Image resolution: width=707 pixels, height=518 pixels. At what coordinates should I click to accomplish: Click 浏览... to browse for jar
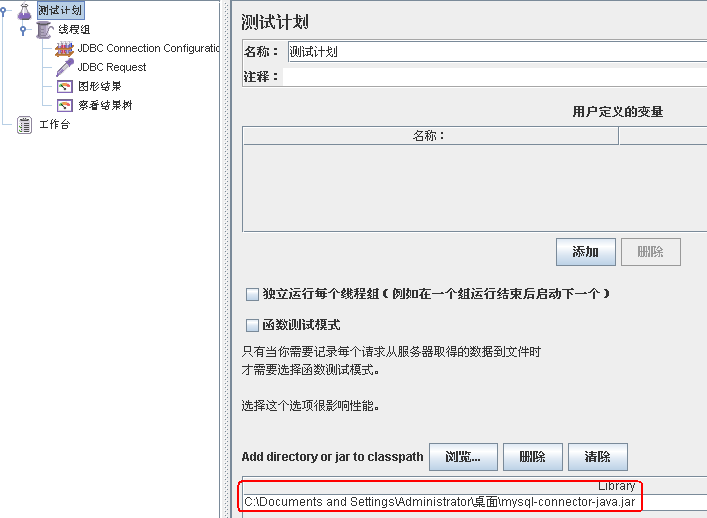[463, 457]
